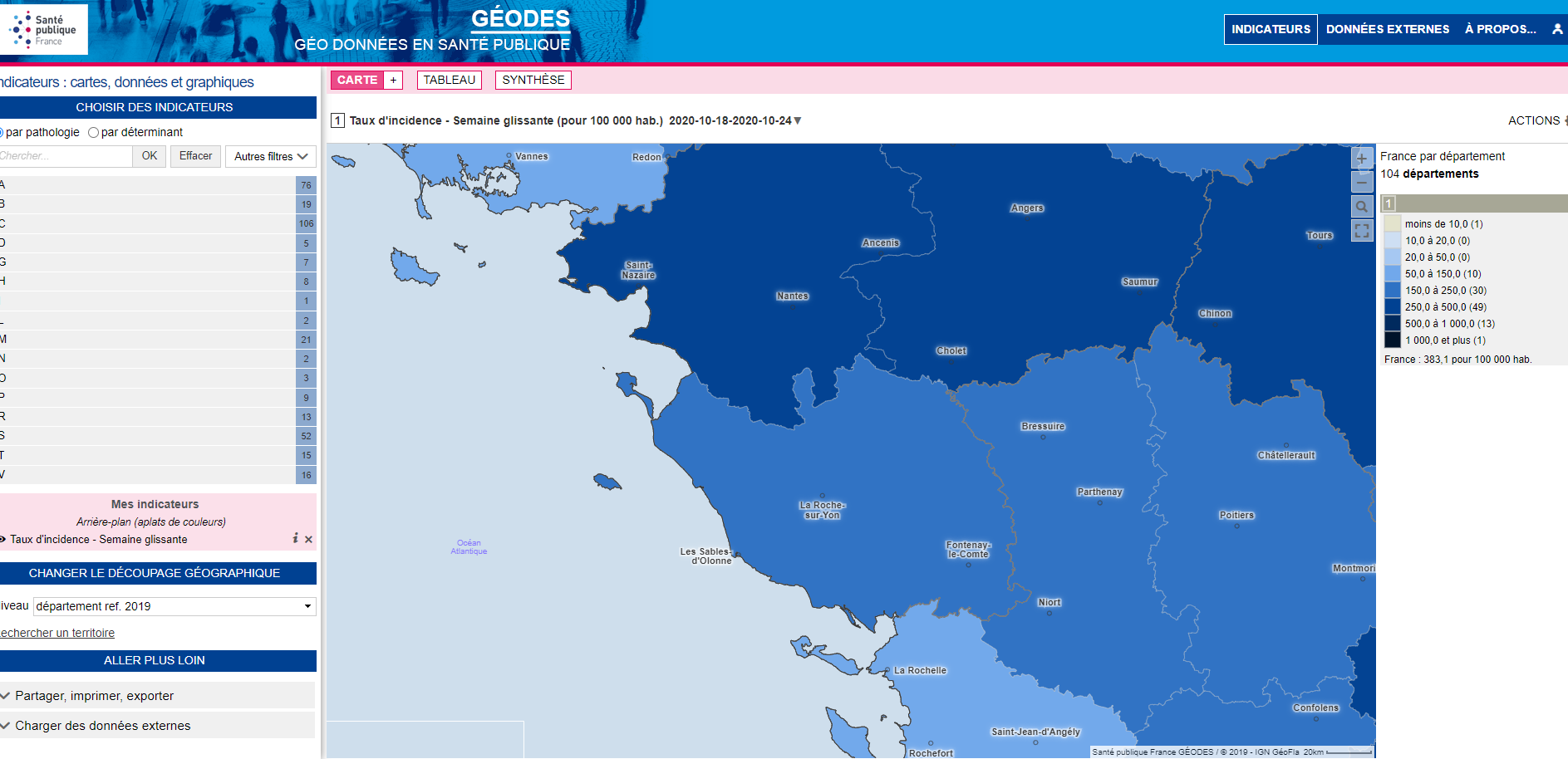This screenshot has width=1568, height=759.
Task: Click Poitiers on the map
Action: [x=1236, y=516]
